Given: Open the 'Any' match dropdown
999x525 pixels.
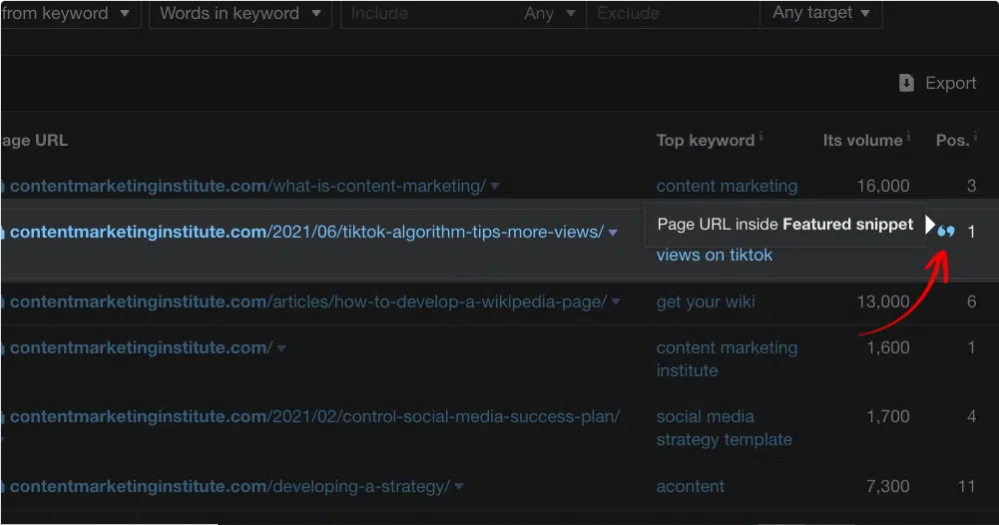Looking at the screenshot, I should [550, 13].
